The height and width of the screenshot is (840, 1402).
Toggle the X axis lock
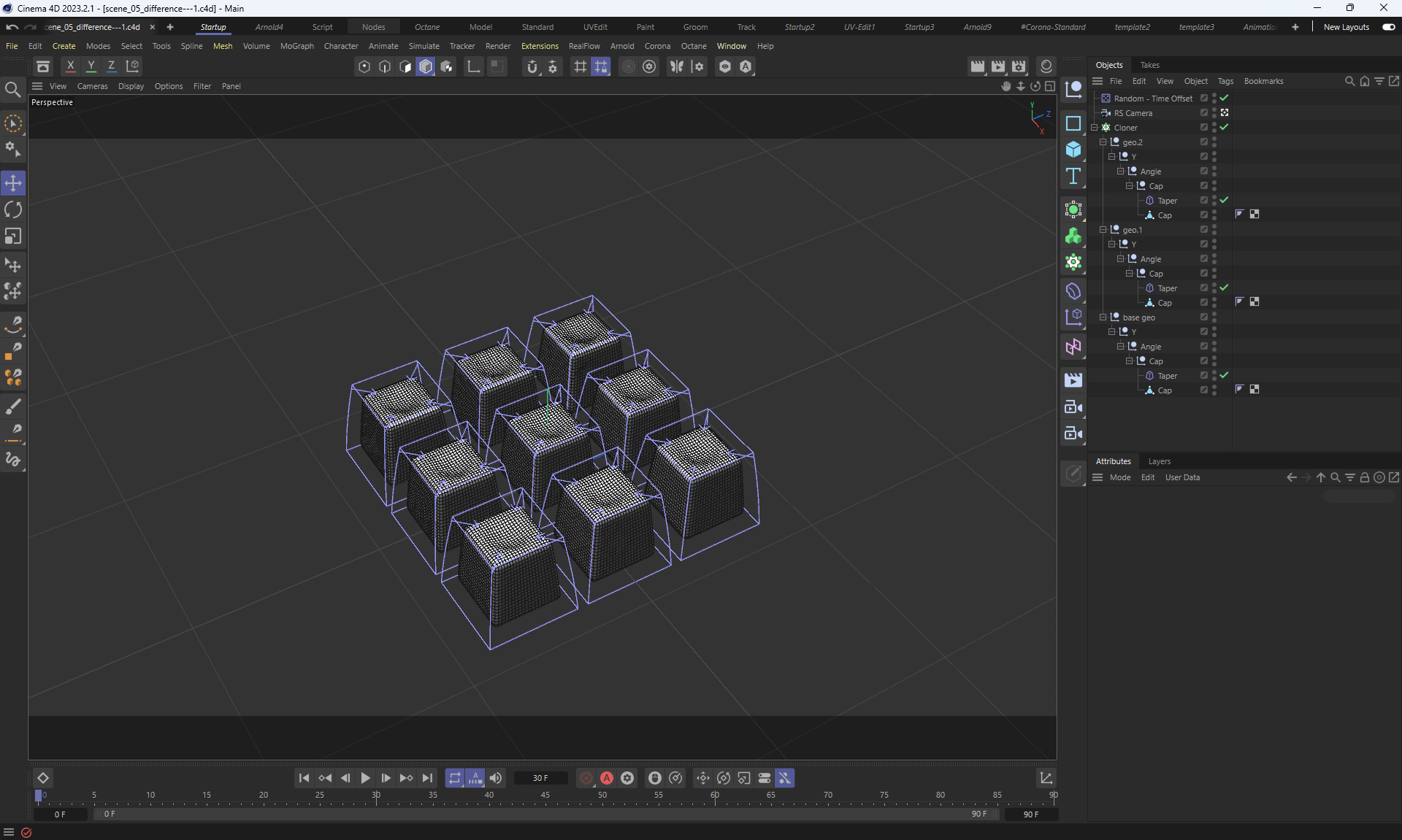70,66
